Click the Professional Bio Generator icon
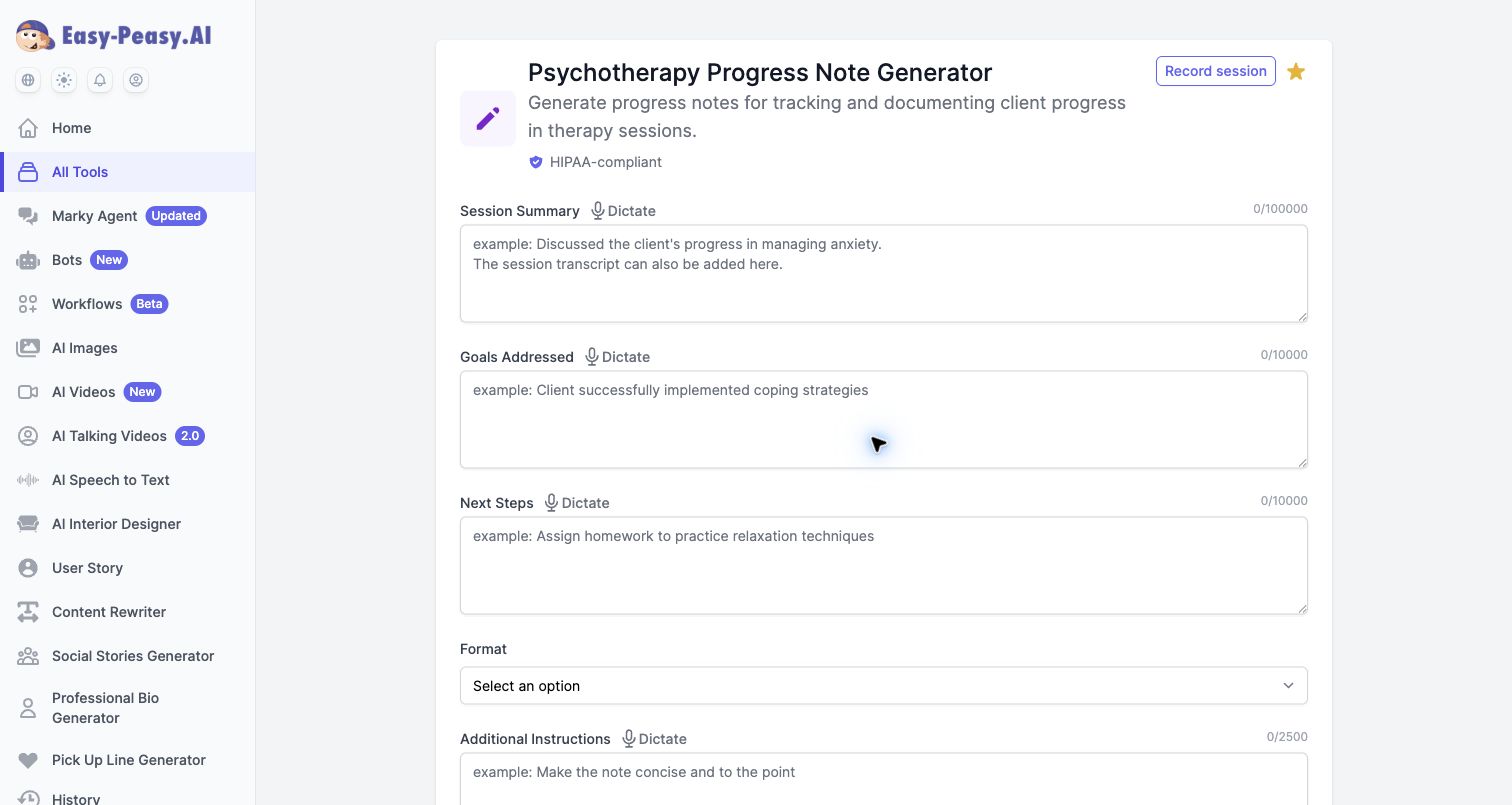The height and width of the screenshot is (805, 1512). (28, 708)
